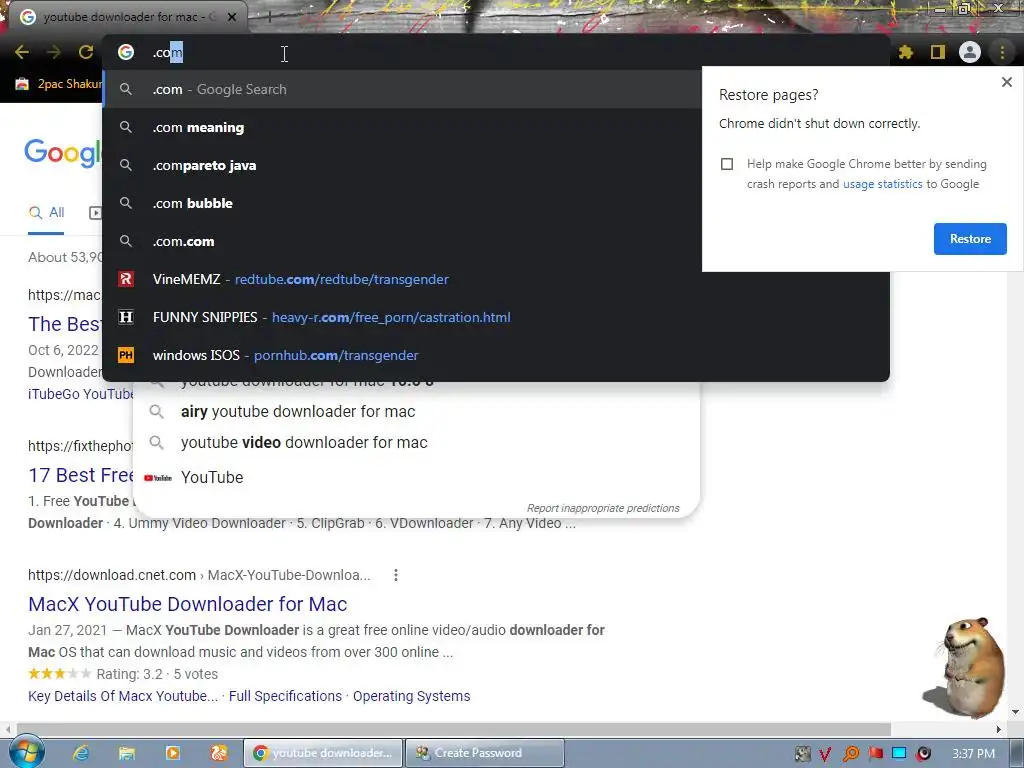Screen dimensions: 1024x768
Task: Click the Restore button
Action: (x=970, y=239)
